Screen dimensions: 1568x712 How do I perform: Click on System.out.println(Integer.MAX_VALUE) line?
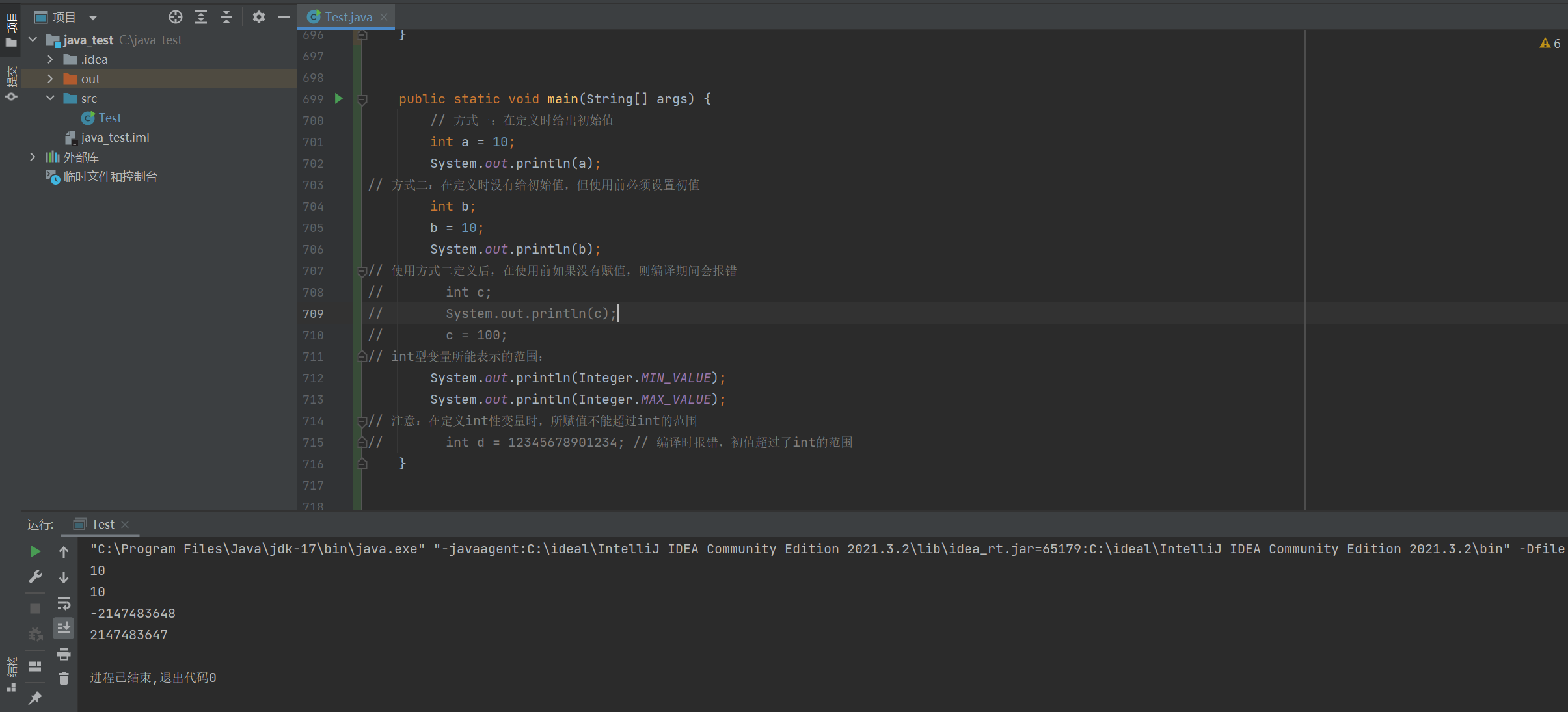(x=578, y=400)
